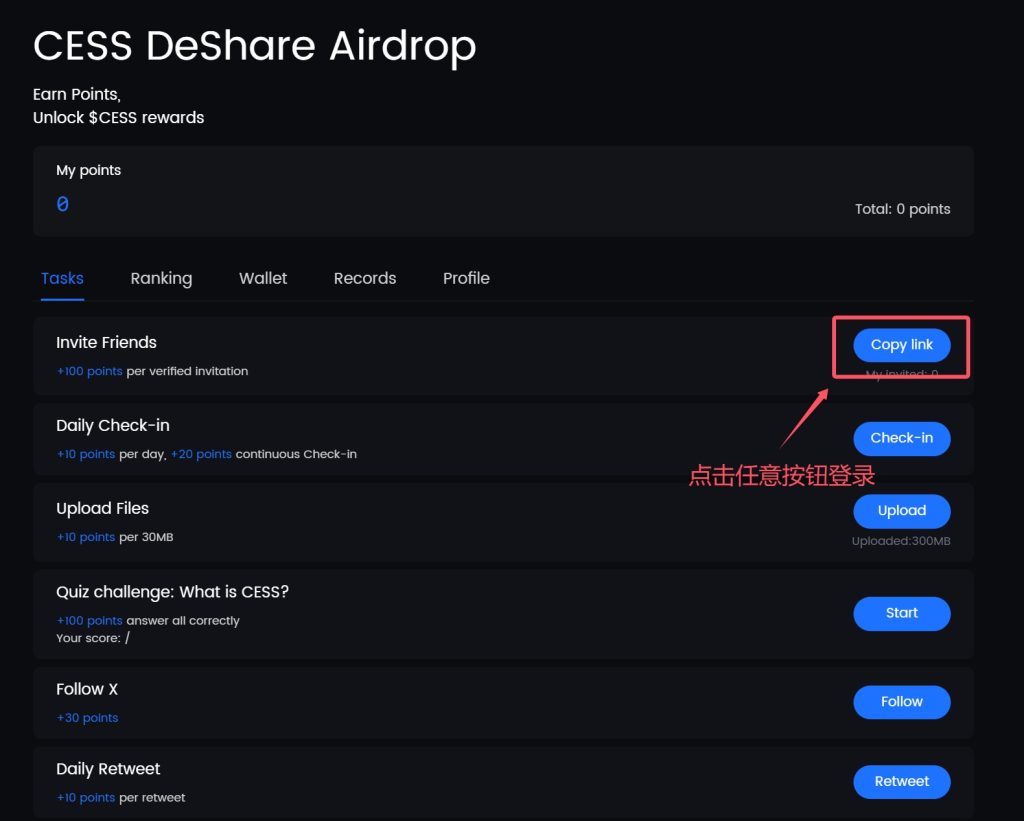The height and width of the screenshot is (821, 1024).
Task: Start the CESS quiz challenge
Action: [901, 613]
